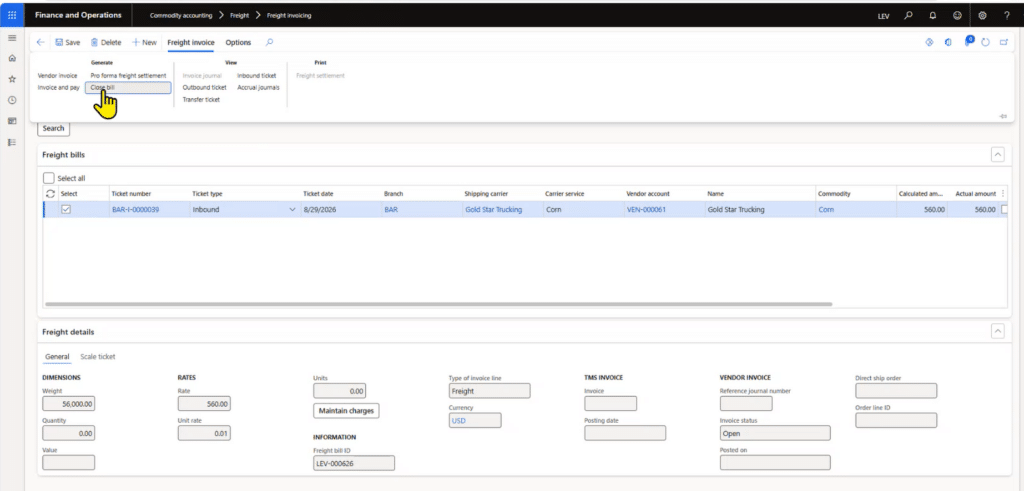Viewport: 1024px width, 491px height.
Task: Click the back arrow icon
Action: coord(40,42)
